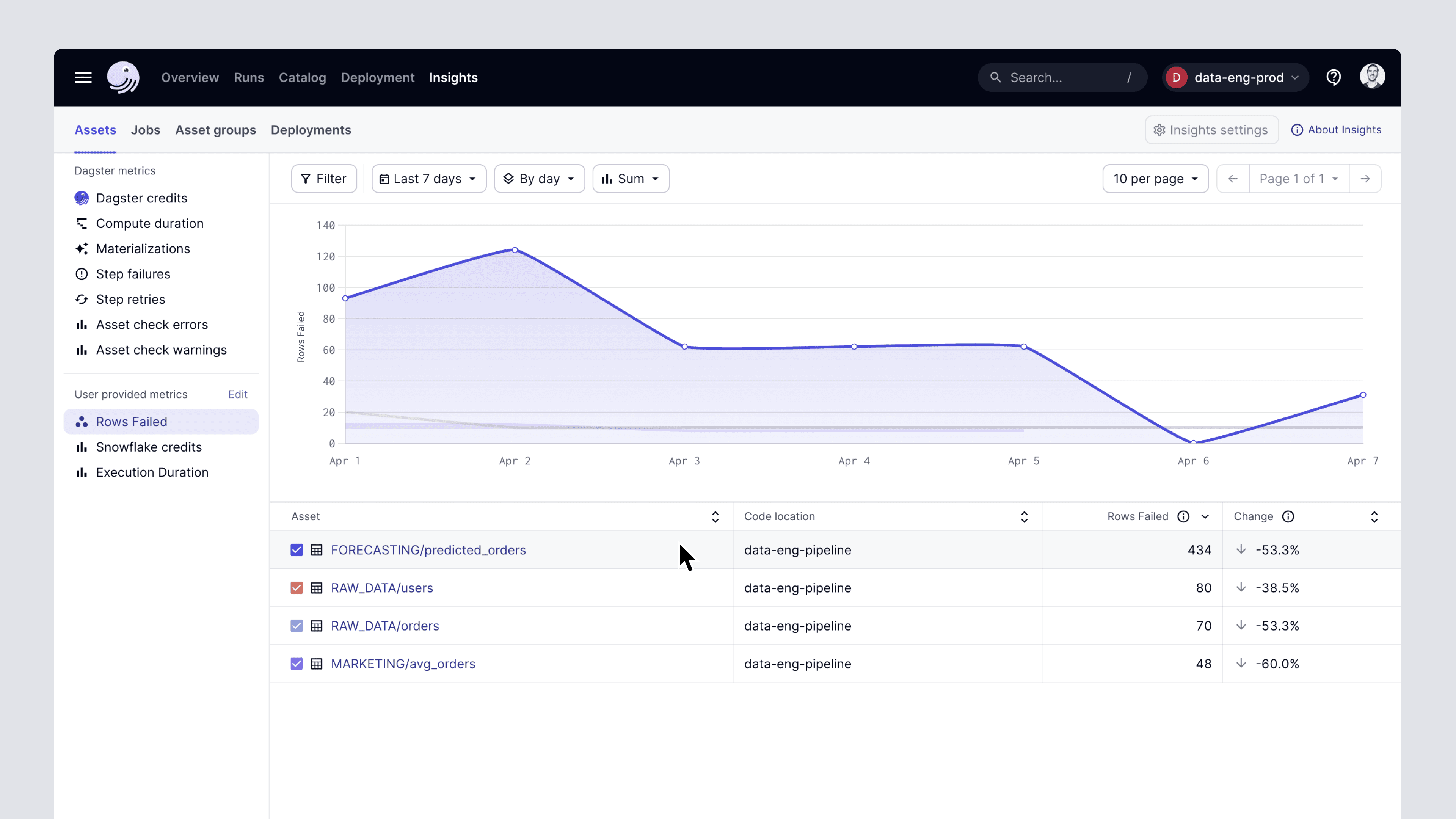
Task: Toggle the MARKETING/avg_orders checkbox
Action: pos(297,664)
